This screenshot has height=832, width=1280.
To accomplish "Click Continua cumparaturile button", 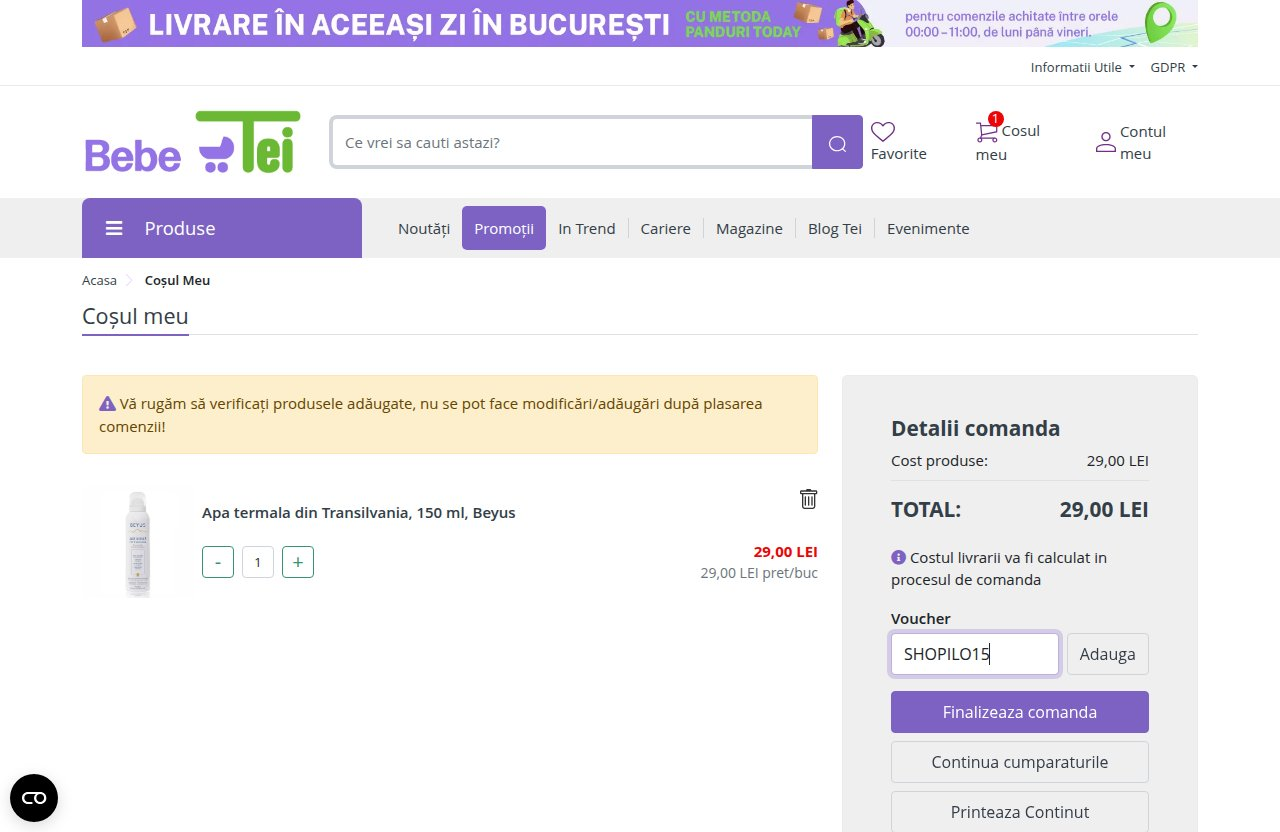I will tap(1020, 762).
